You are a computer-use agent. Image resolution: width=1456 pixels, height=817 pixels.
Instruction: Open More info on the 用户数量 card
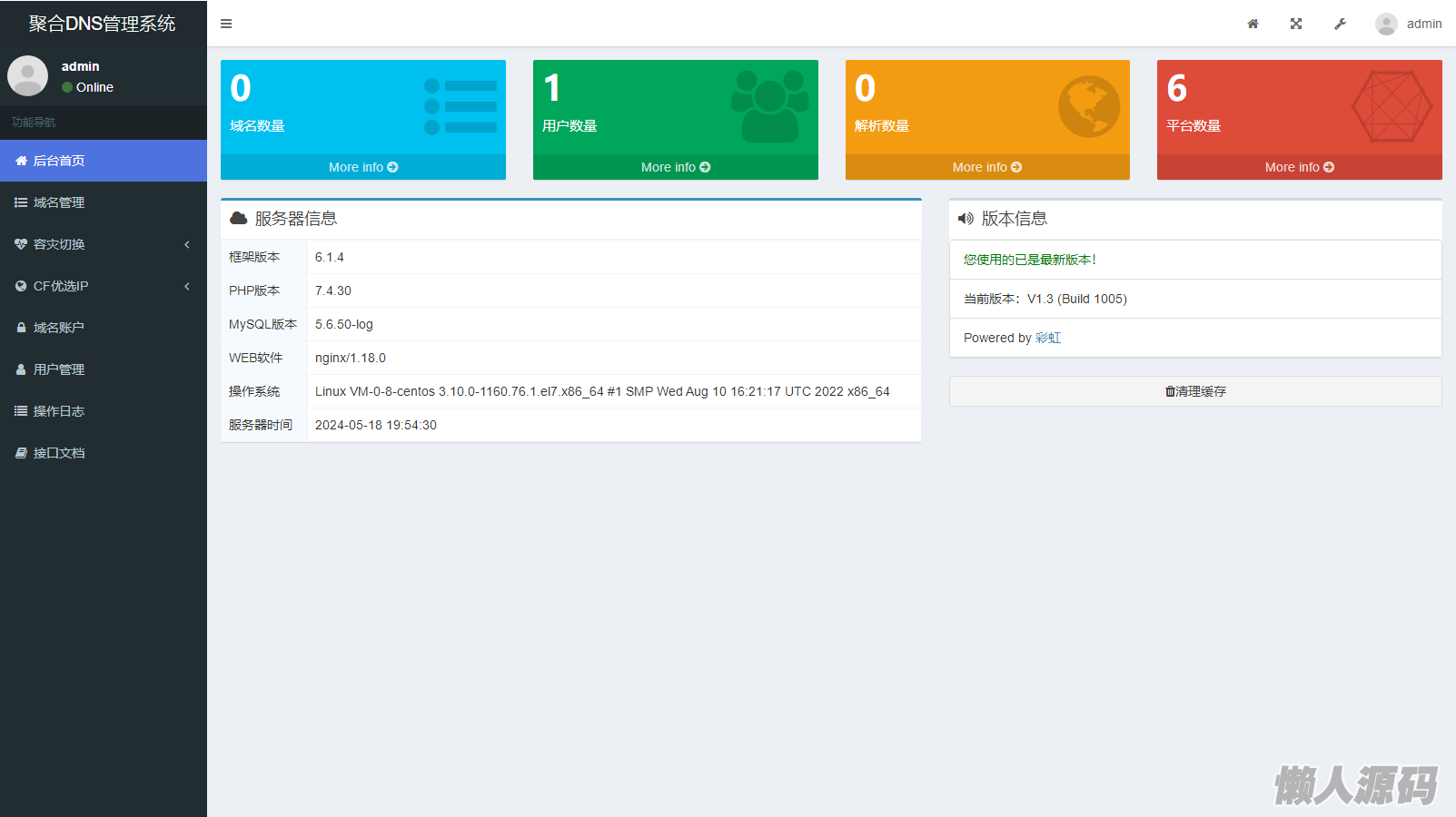click(x=675, y=167)
